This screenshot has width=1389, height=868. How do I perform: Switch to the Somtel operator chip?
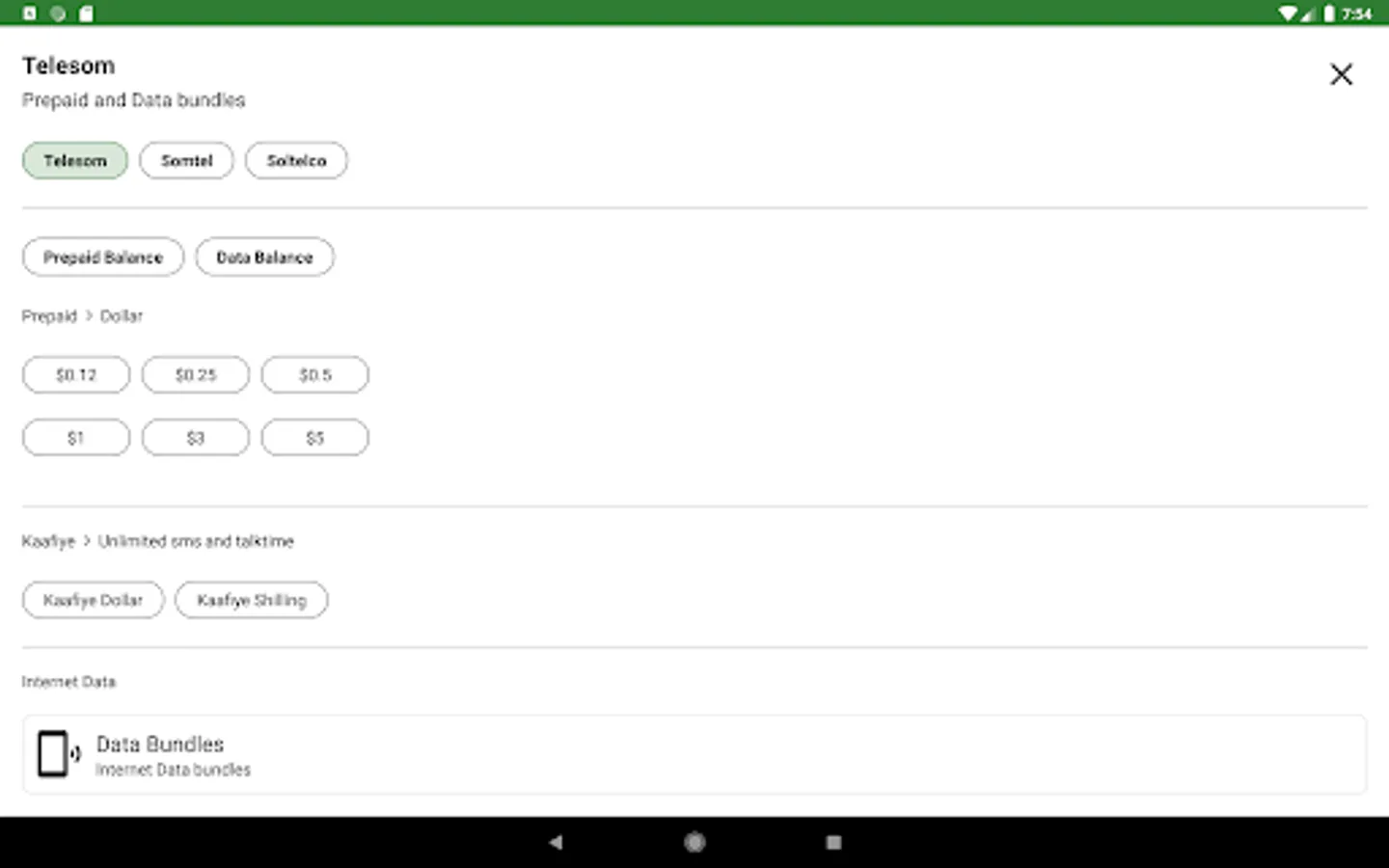pyautogui.click(x=186, y=160)
